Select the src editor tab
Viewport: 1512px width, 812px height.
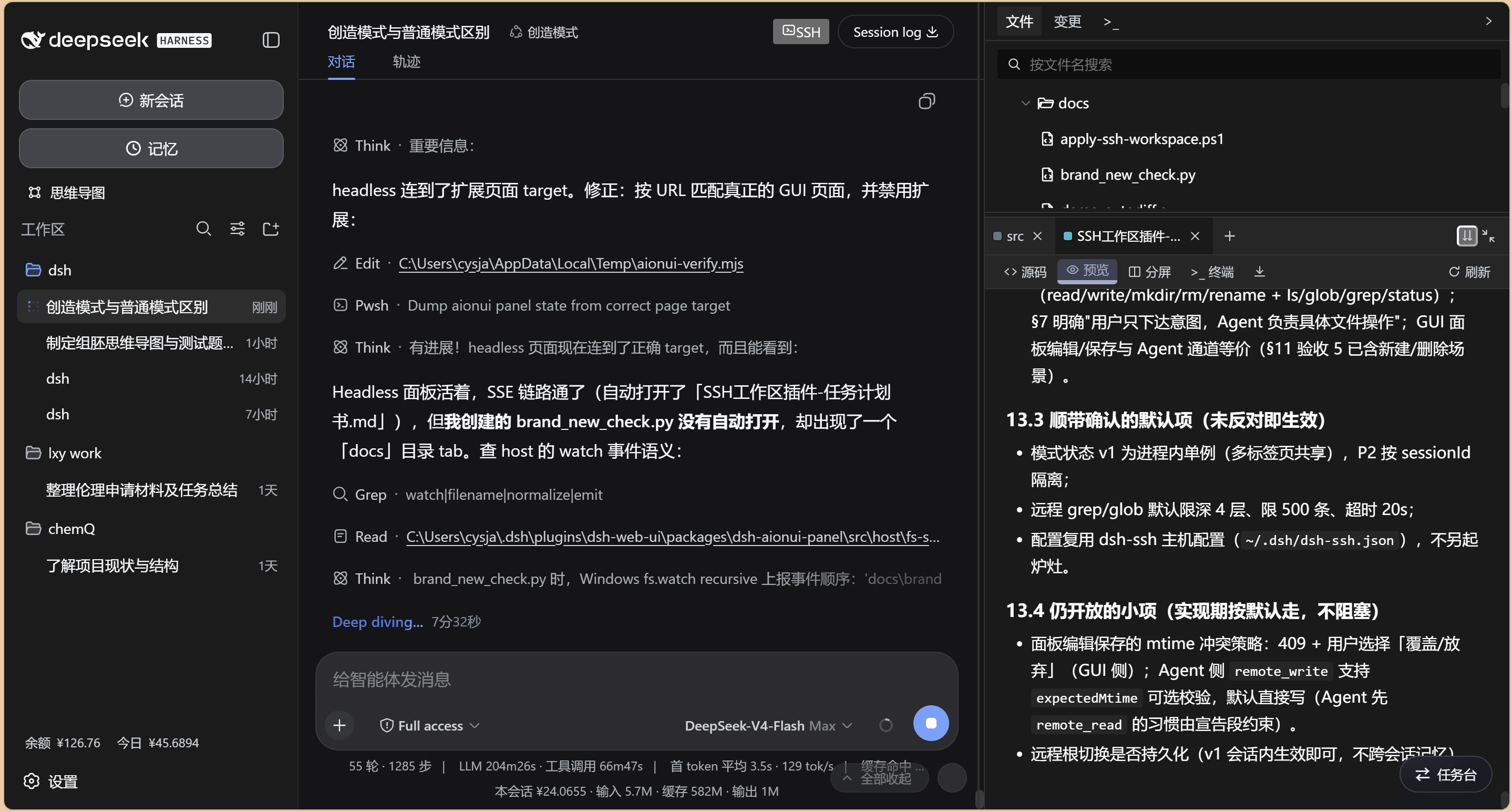click(x=1014, y=236)
